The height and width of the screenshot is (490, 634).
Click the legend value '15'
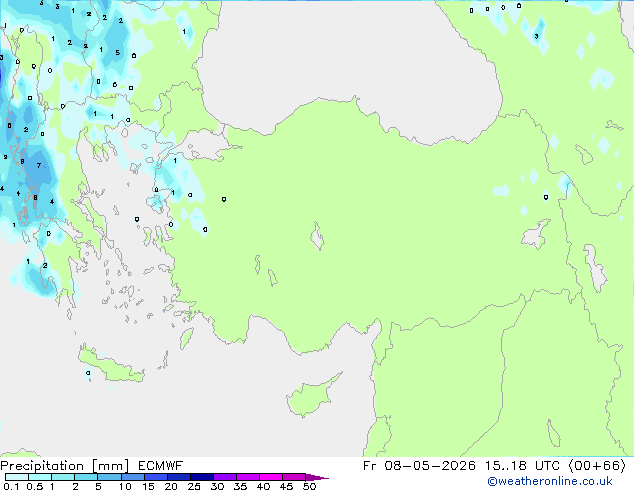tap(148, 486)
